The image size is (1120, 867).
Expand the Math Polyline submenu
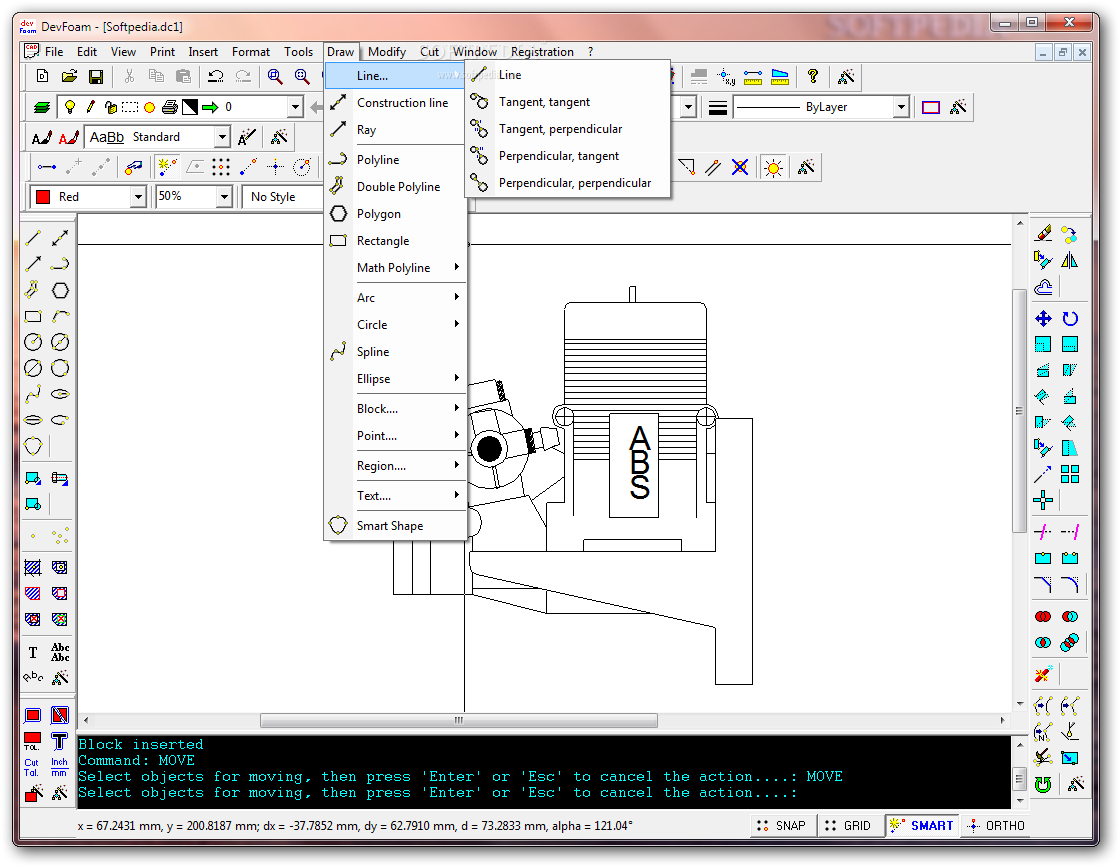[396, 268]
